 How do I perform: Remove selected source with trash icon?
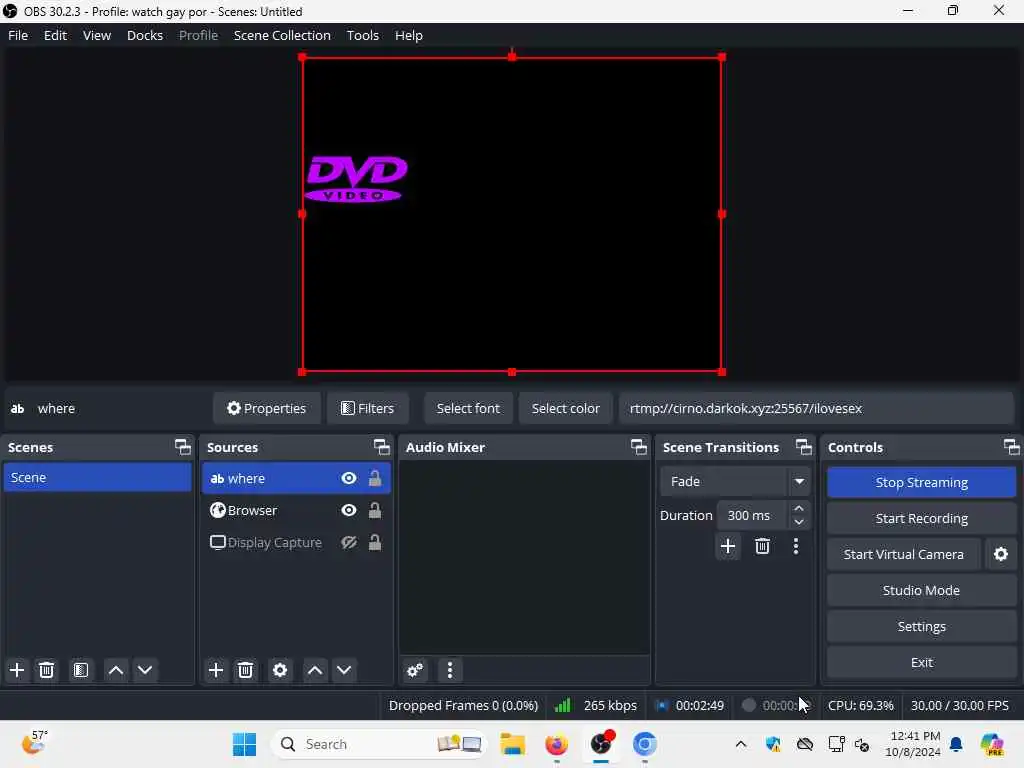pyautogui.click(x=245, y=670)
